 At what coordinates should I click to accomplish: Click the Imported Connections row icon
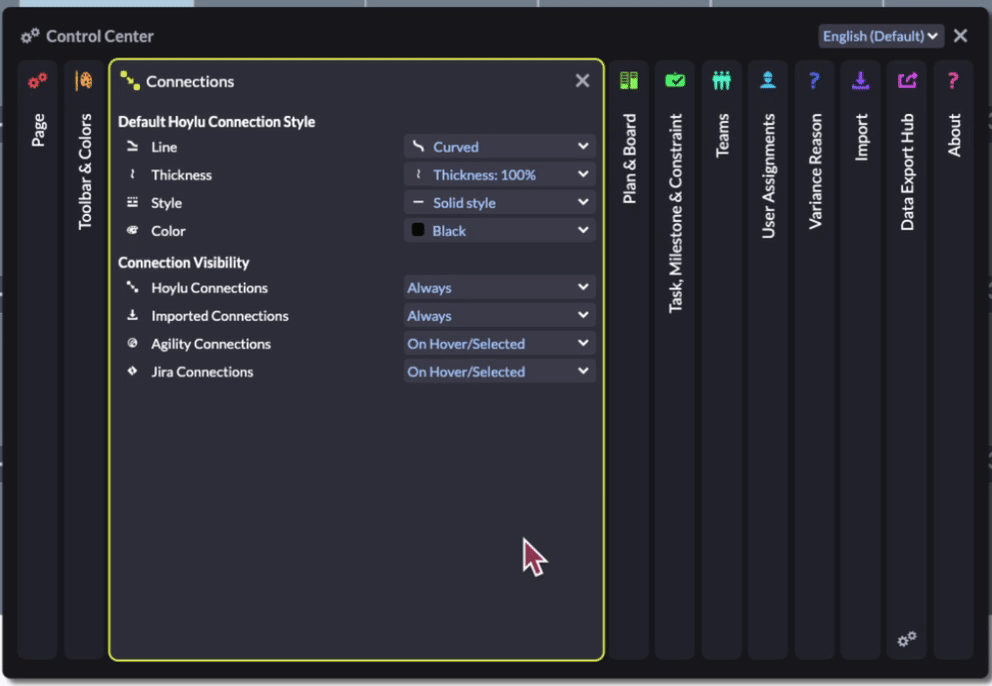(132, 315)
